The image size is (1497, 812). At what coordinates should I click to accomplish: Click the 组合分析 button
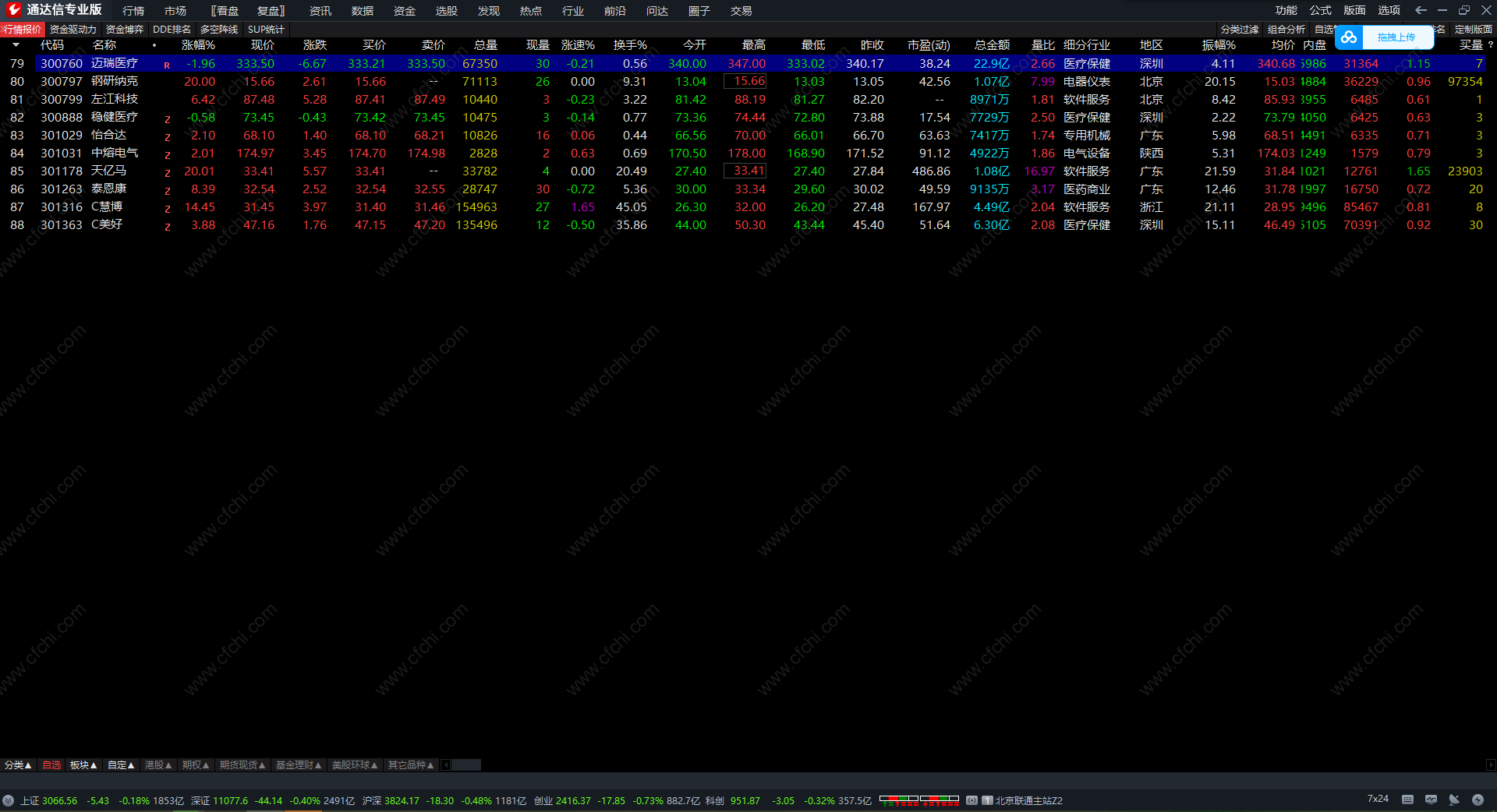(x=1286, y=30)
